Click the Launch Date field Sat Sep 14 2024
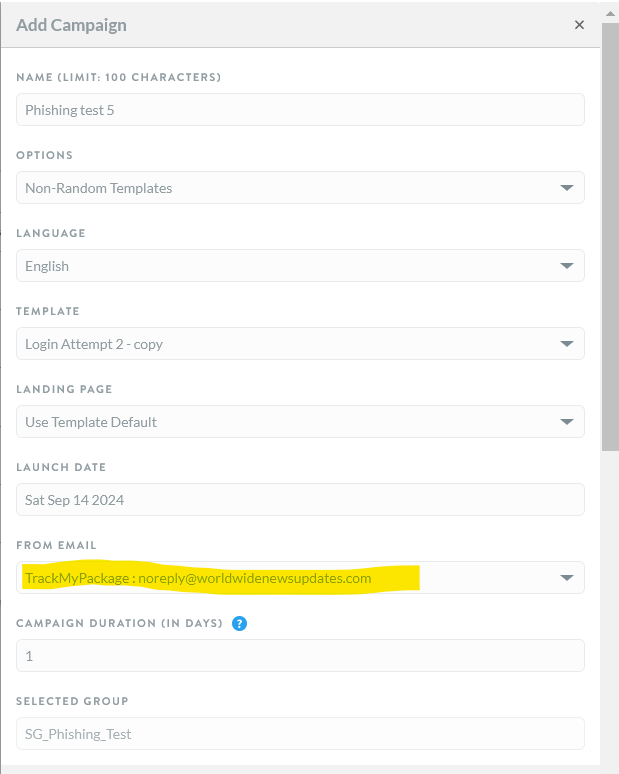Viewport: 619px width, 774px height. click(x=300, y=500)
